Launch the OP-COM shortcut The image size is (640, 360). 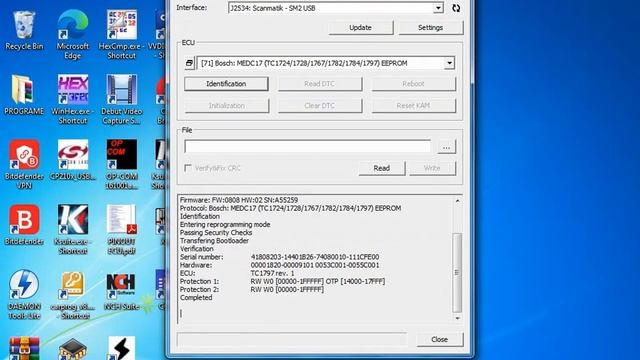(121, 164)
